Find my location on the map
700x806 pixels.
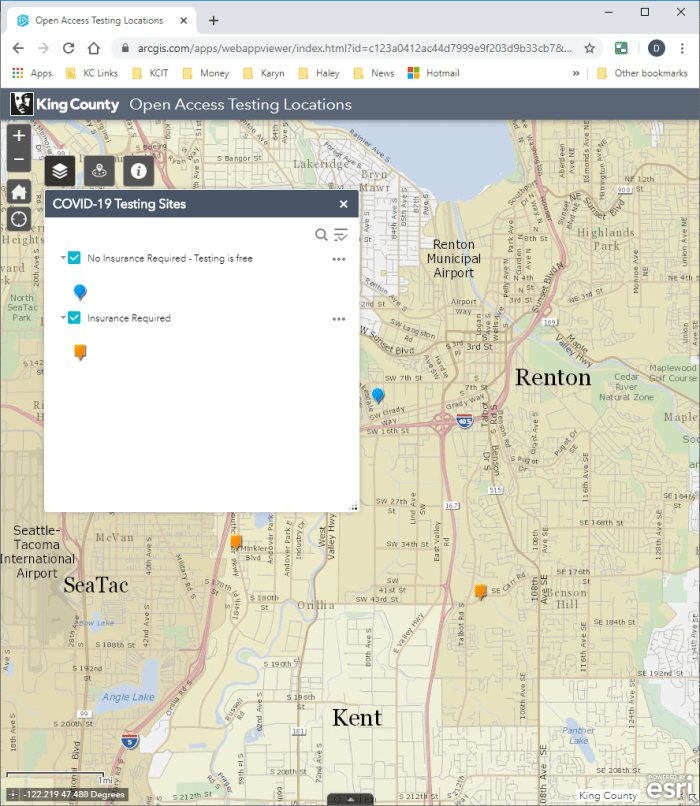[x=19, y=219]
